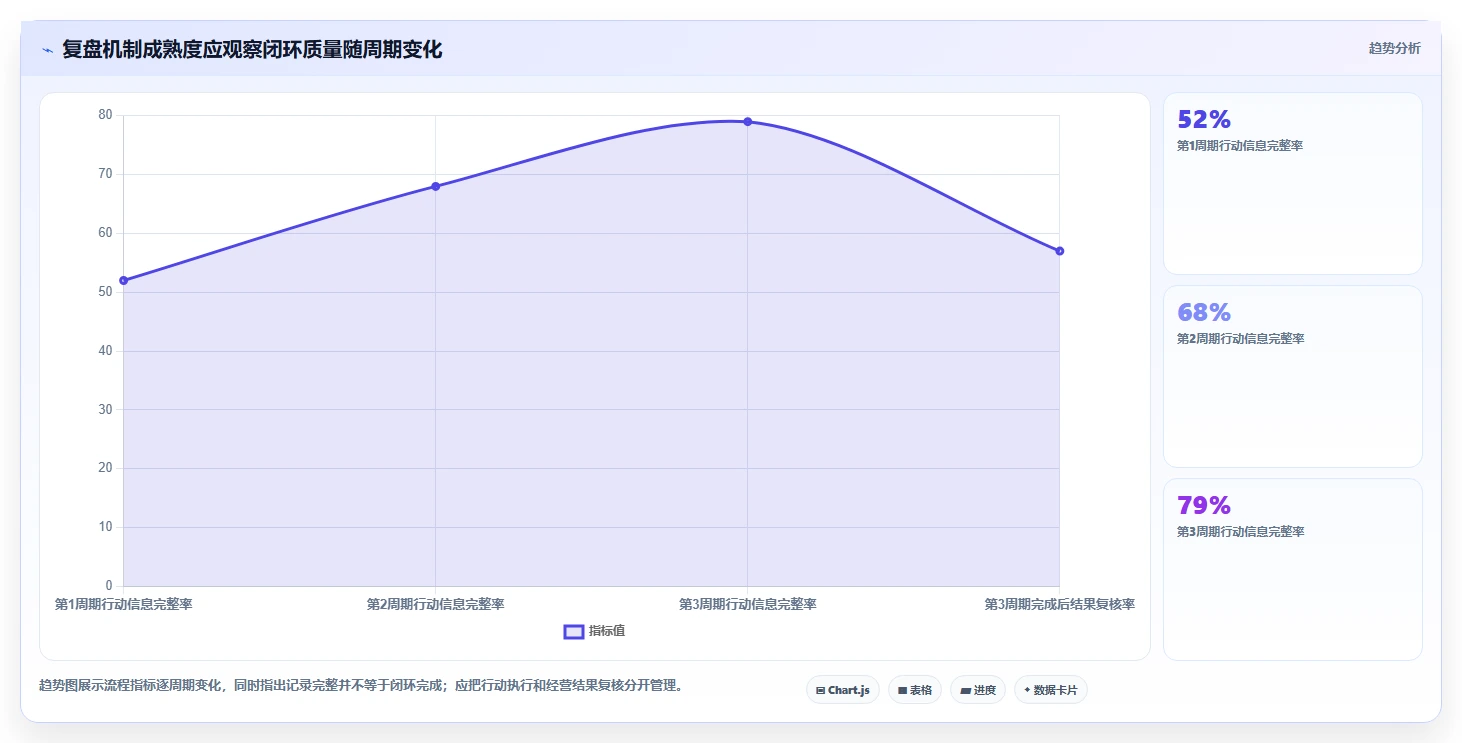
Task: Click the 指标值 legend label
Action: [x=607, y=631]
